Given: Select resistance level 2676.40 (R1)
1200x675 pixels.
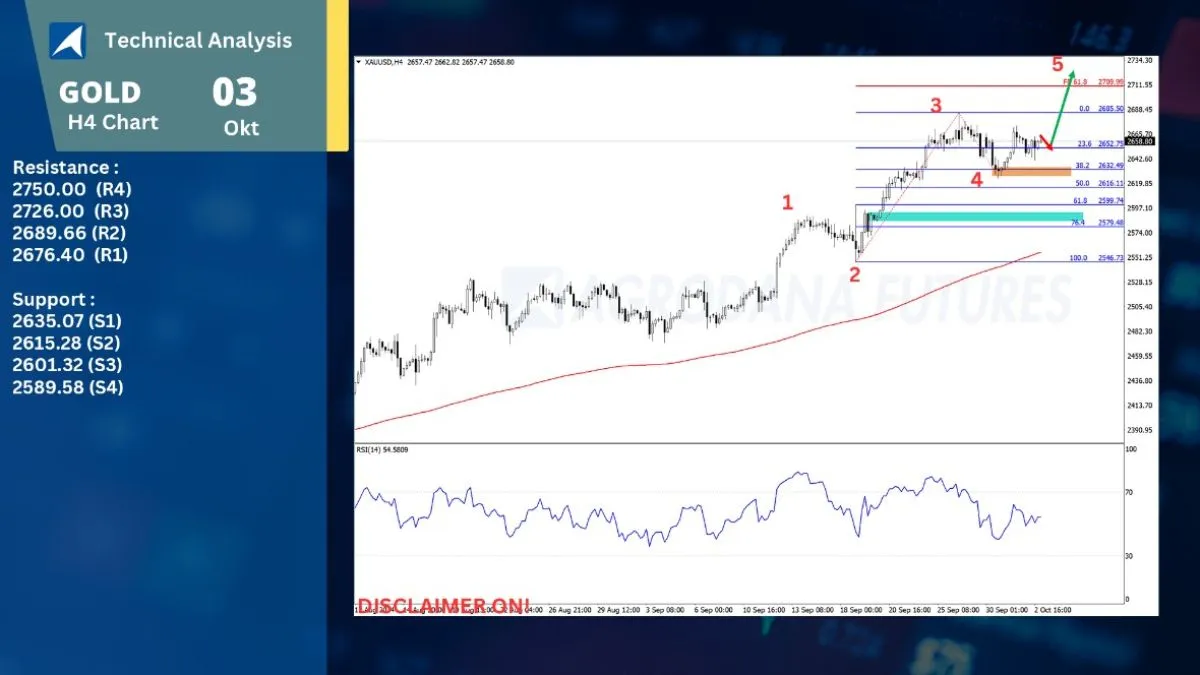Looking at the screenshot, I should click(70, 255).
